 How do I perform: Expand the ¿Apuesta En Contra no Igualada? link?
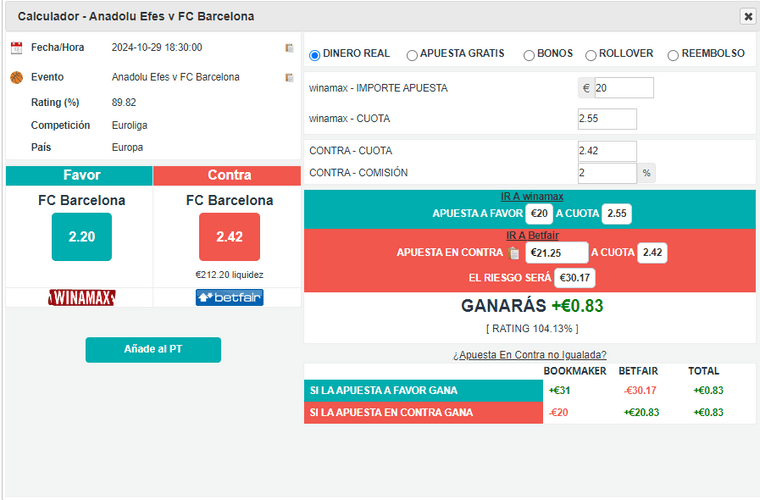(x=530, y=354)
